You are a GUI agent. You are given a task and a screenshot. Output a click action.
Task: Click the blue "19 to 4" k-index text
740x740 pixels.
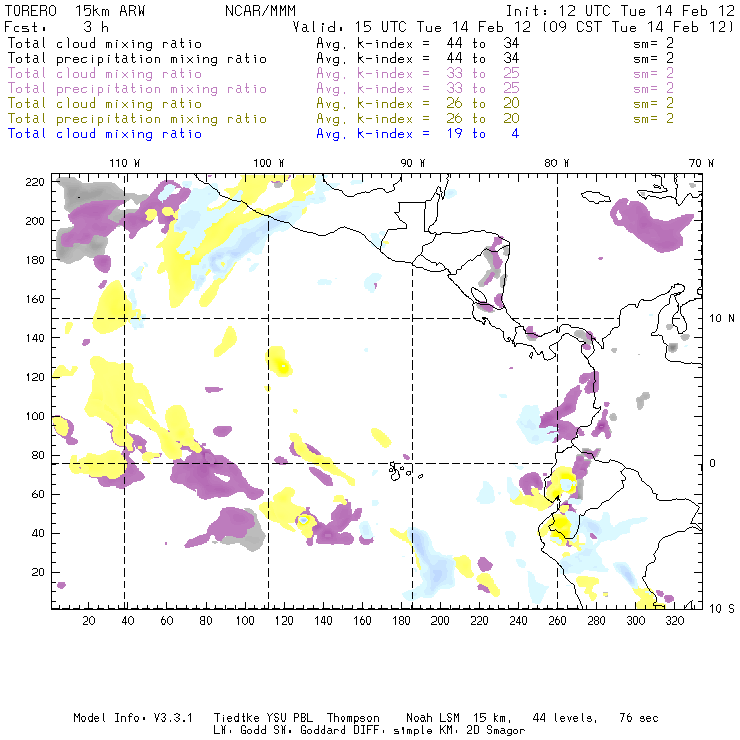pyautogui.click(x=482, y=134)
